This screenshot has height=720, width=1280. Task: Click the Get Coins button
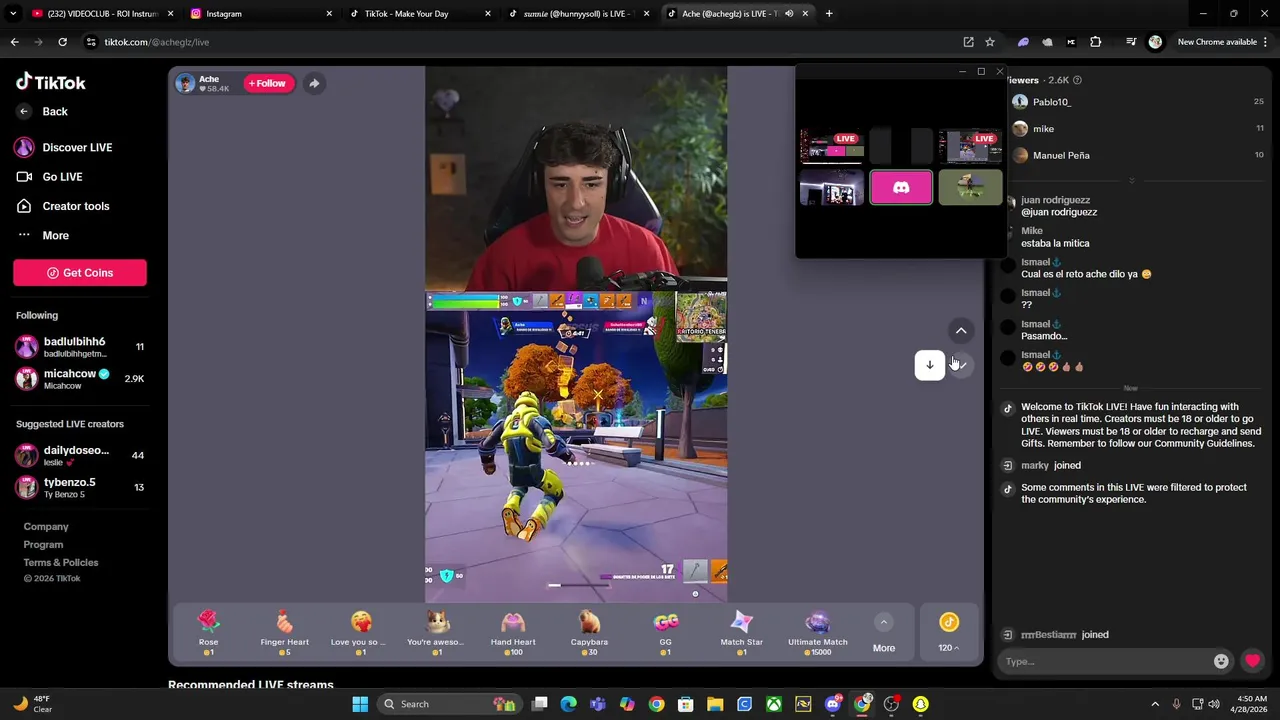click(80, 273)
